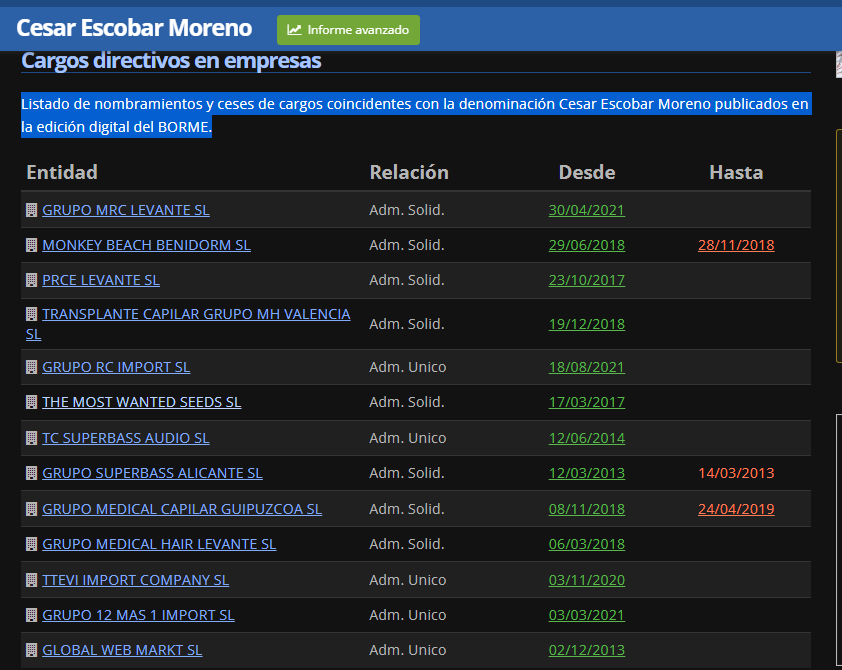This screenshot has height=670, width=842.
Task: Click the start date 02/12/2013
Action: pyautogui.click(x=586, y=650)
